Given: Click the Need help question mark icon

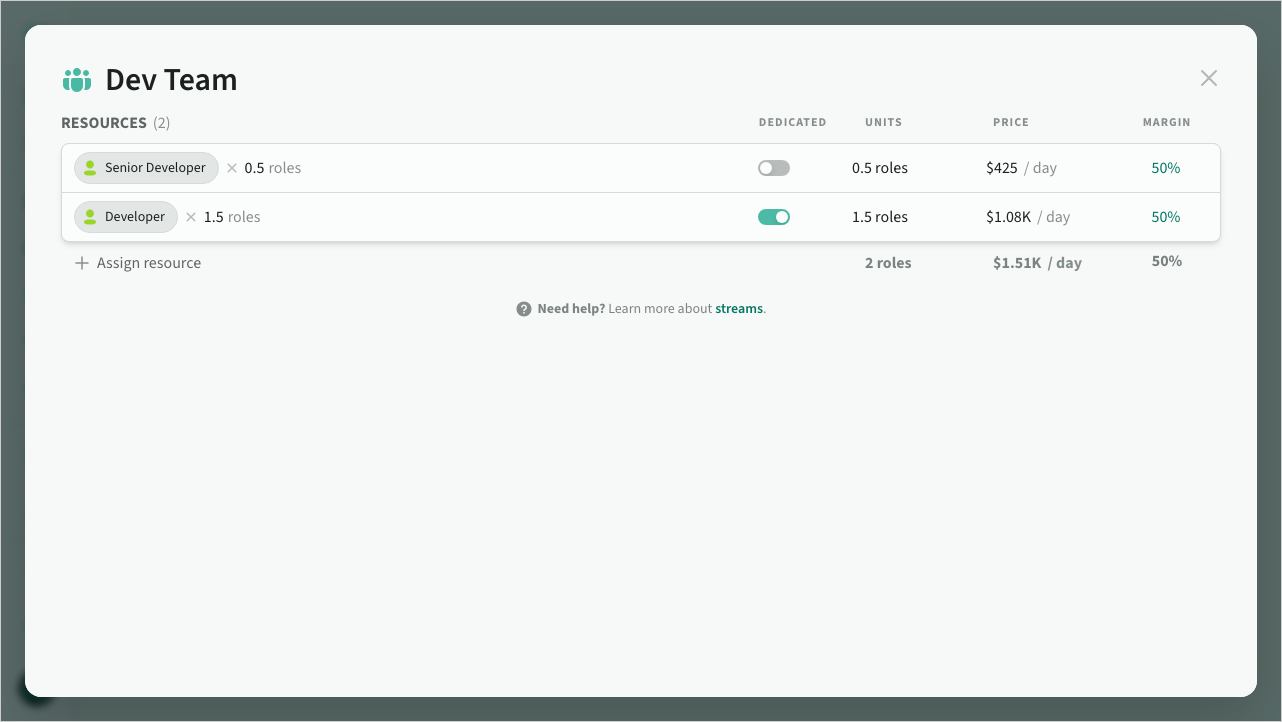Looking at the screenshot, I should coord(523,309).
